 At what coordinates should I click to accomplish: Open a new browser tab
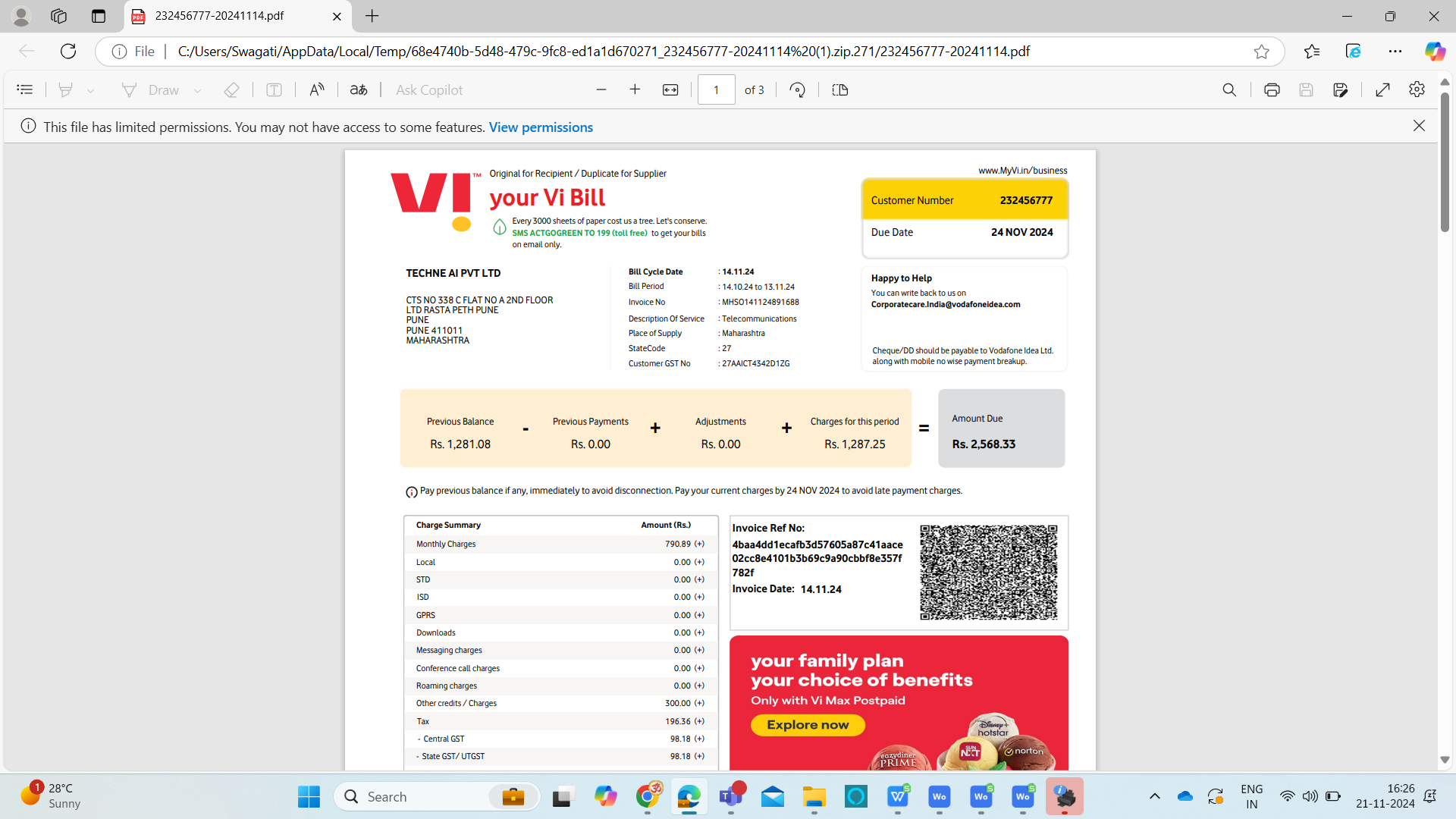(372, 16)
